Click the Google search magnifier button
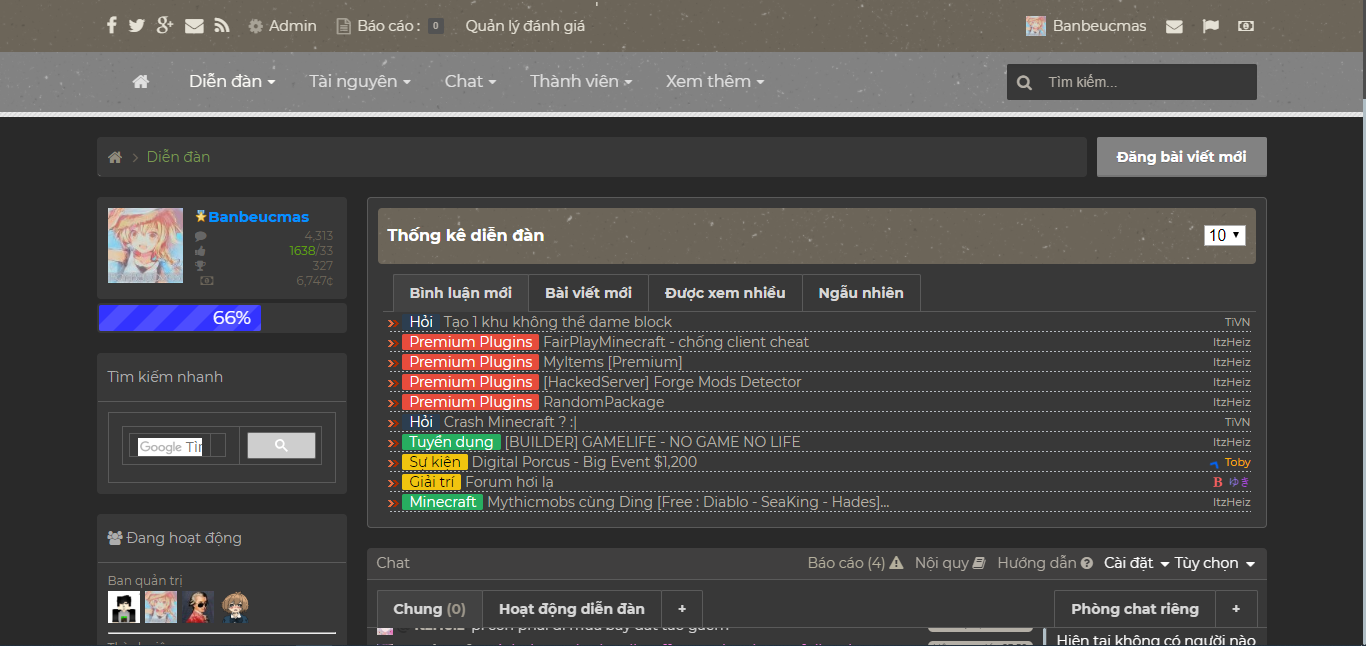This screenshot has height=646, width=1366. pyautogui.click(x=281, y=446)
